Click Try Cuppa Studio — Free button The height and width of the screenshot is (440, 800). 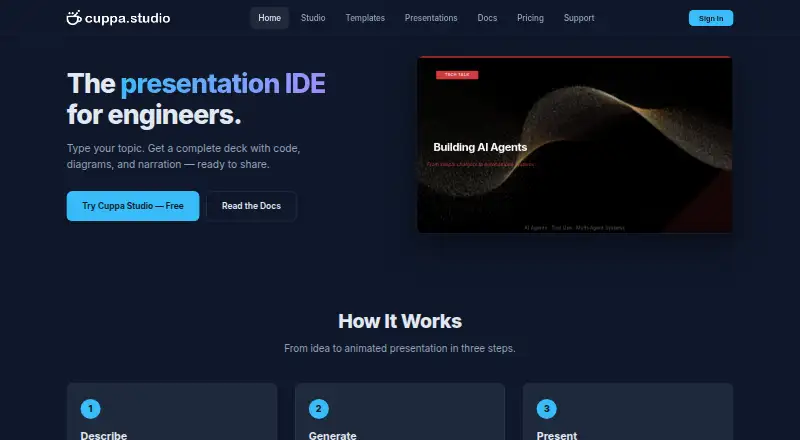pos(133,206)
